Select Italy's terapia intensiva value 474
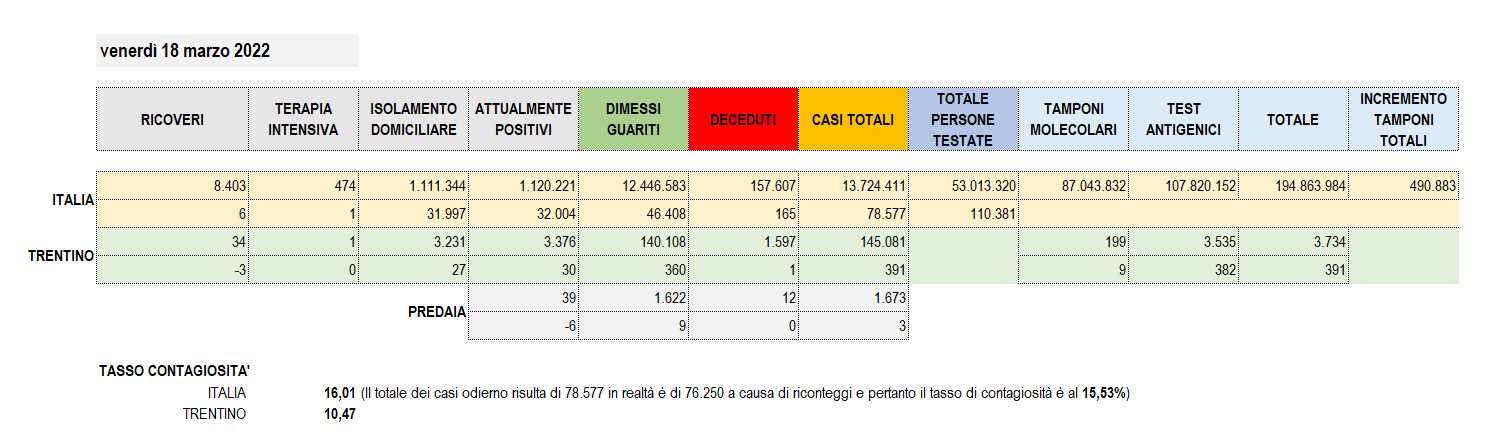 303,186
